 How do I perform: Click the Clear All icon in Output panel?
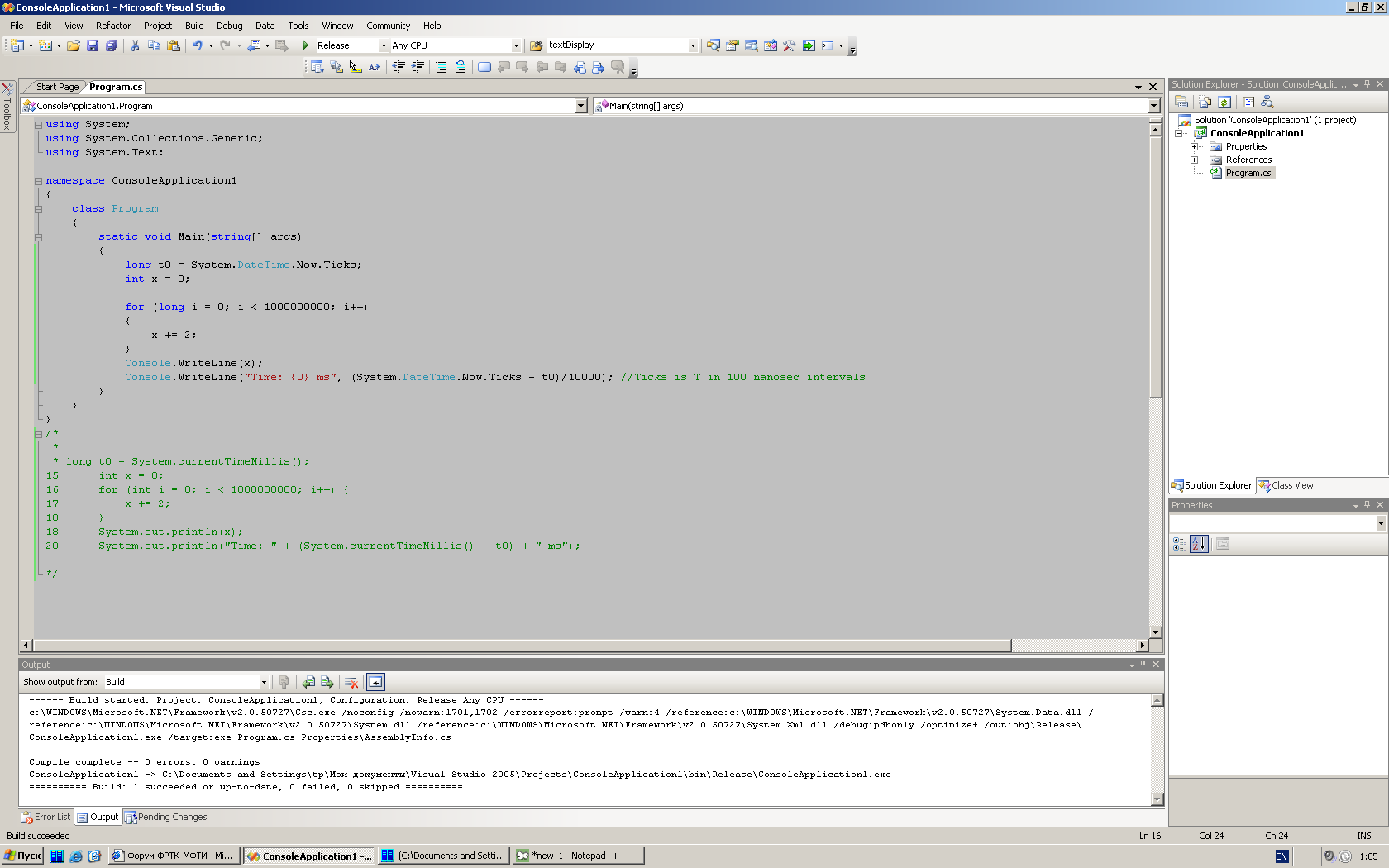[x=351, y=682]
